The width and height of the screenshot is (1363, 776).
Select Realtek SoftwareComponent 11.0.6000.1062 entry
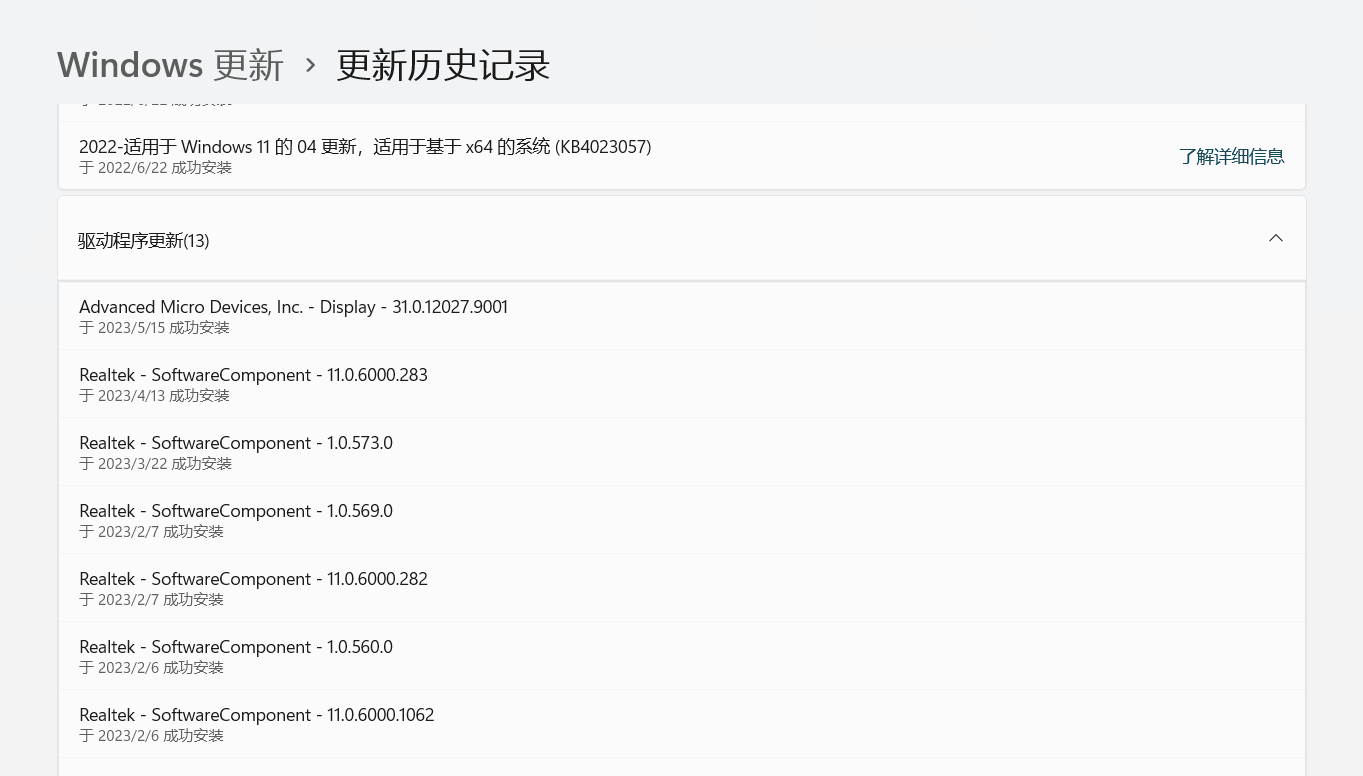[x=682, y=724]
